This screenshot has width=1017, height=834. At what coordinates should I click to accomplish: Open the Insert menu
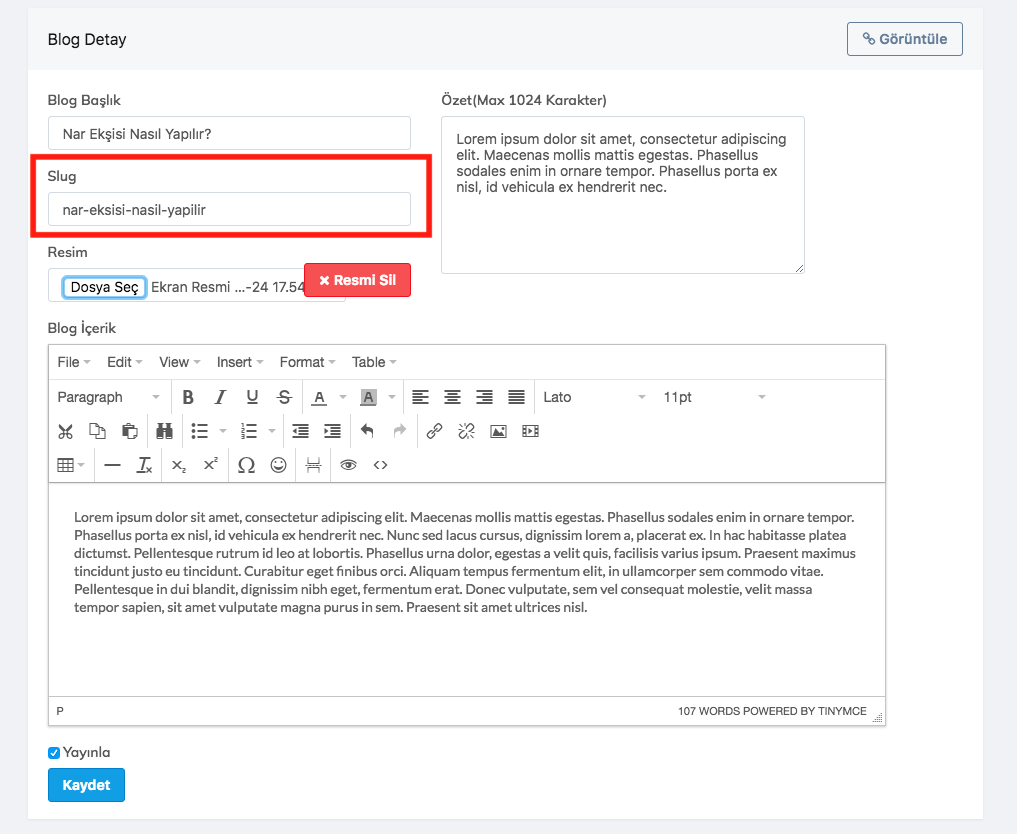240,362
